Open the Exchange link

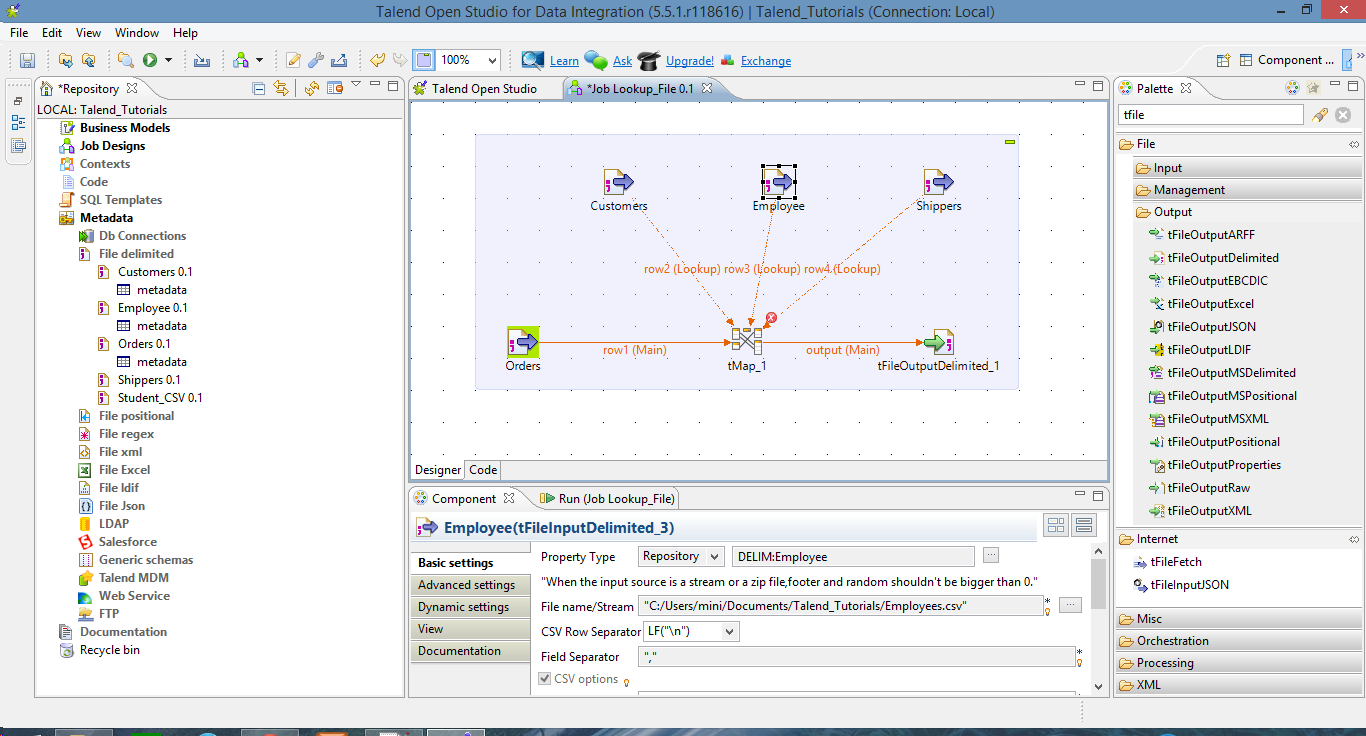[766, 61]
